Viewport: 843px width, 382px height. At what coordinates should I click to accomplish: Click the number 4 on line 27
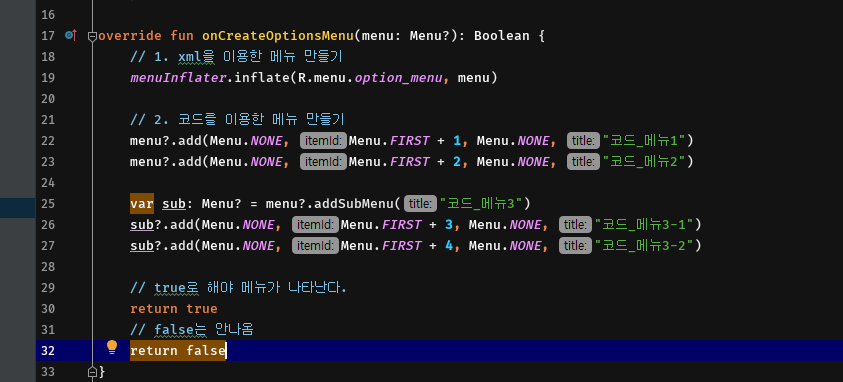pyautogui.click(x=449, y=246)
